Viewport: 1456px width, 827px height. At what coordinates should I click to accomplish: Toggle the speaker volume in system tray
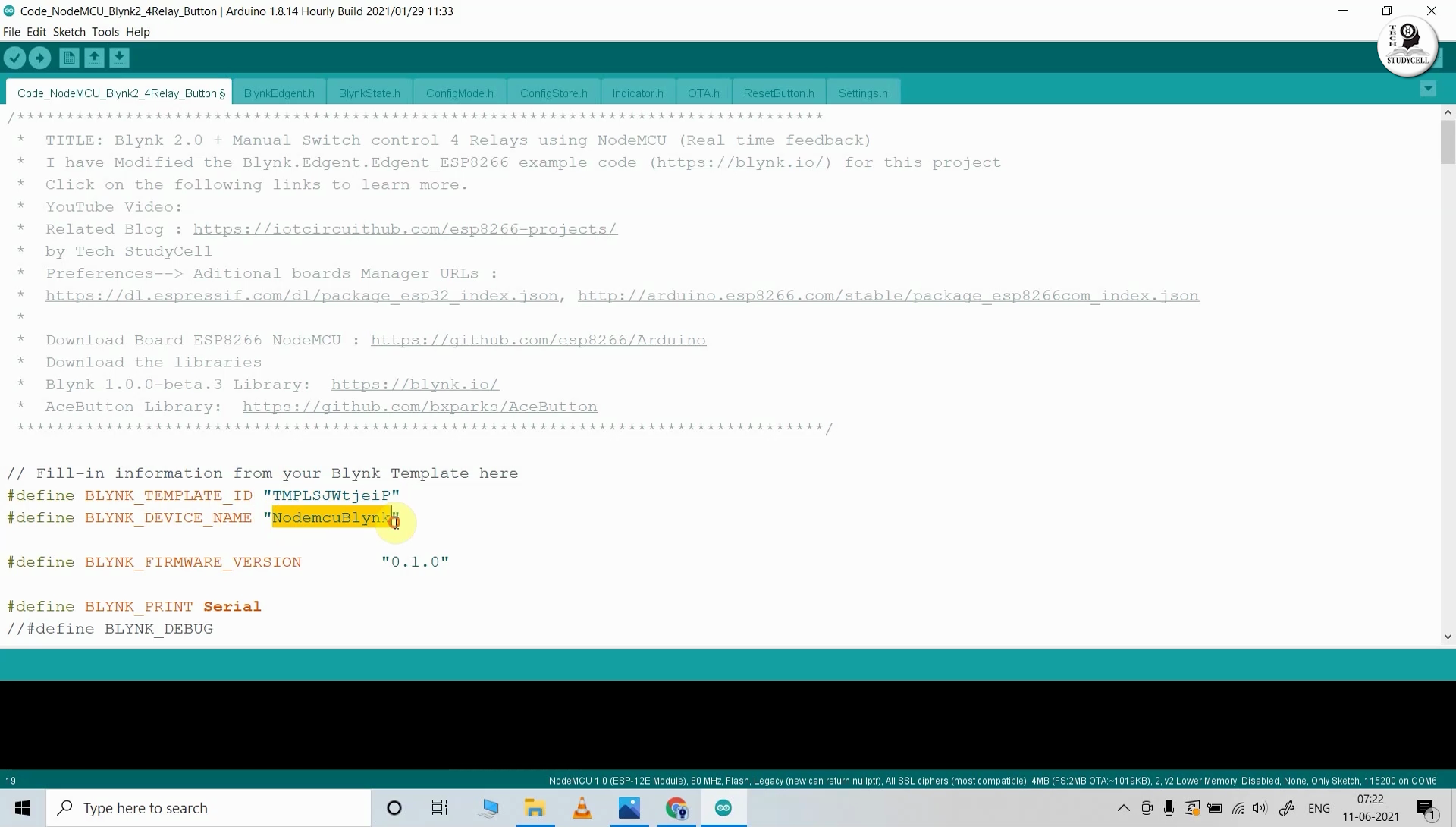click(1261, 808)
